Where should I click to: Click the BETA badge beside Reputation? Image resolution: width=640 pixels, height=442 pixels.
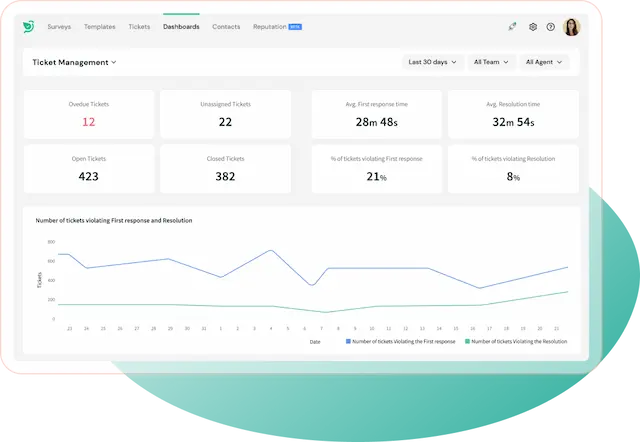coord(295,27)
